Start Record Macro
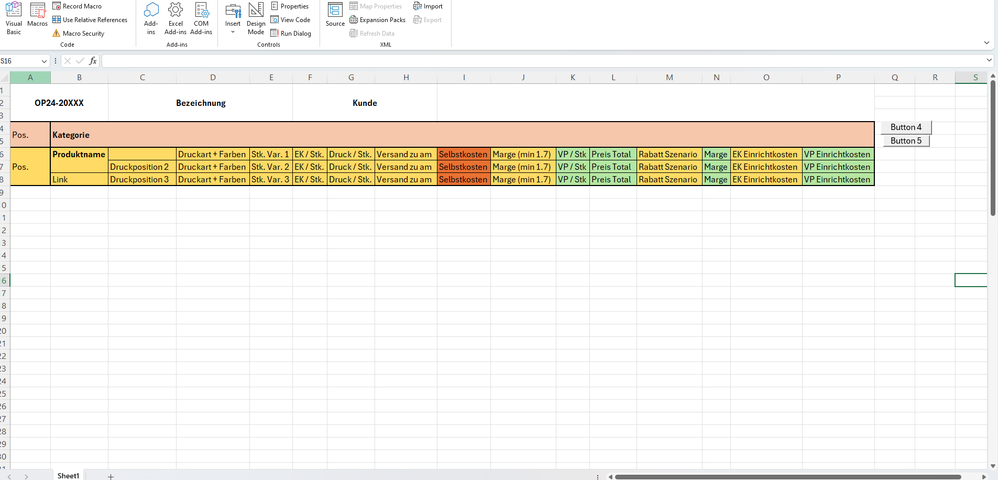The width and height of the screenshot is (998, 480). click(x=76, y=6)
